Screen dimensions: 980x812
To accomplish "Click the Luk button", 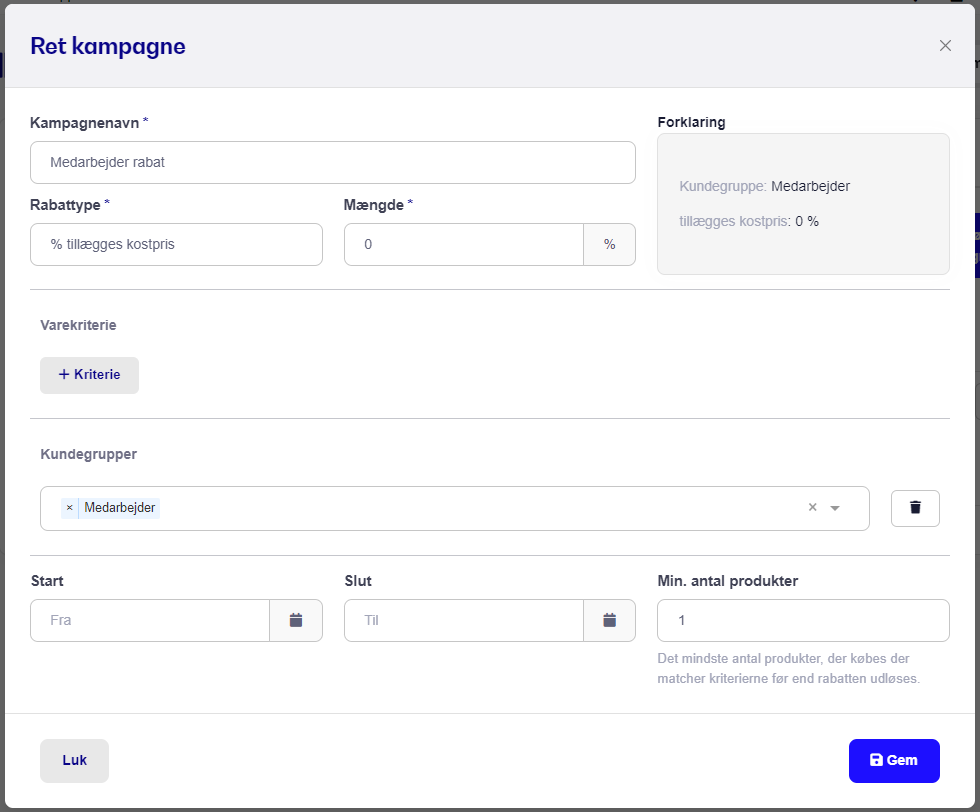I will (74, 761).
